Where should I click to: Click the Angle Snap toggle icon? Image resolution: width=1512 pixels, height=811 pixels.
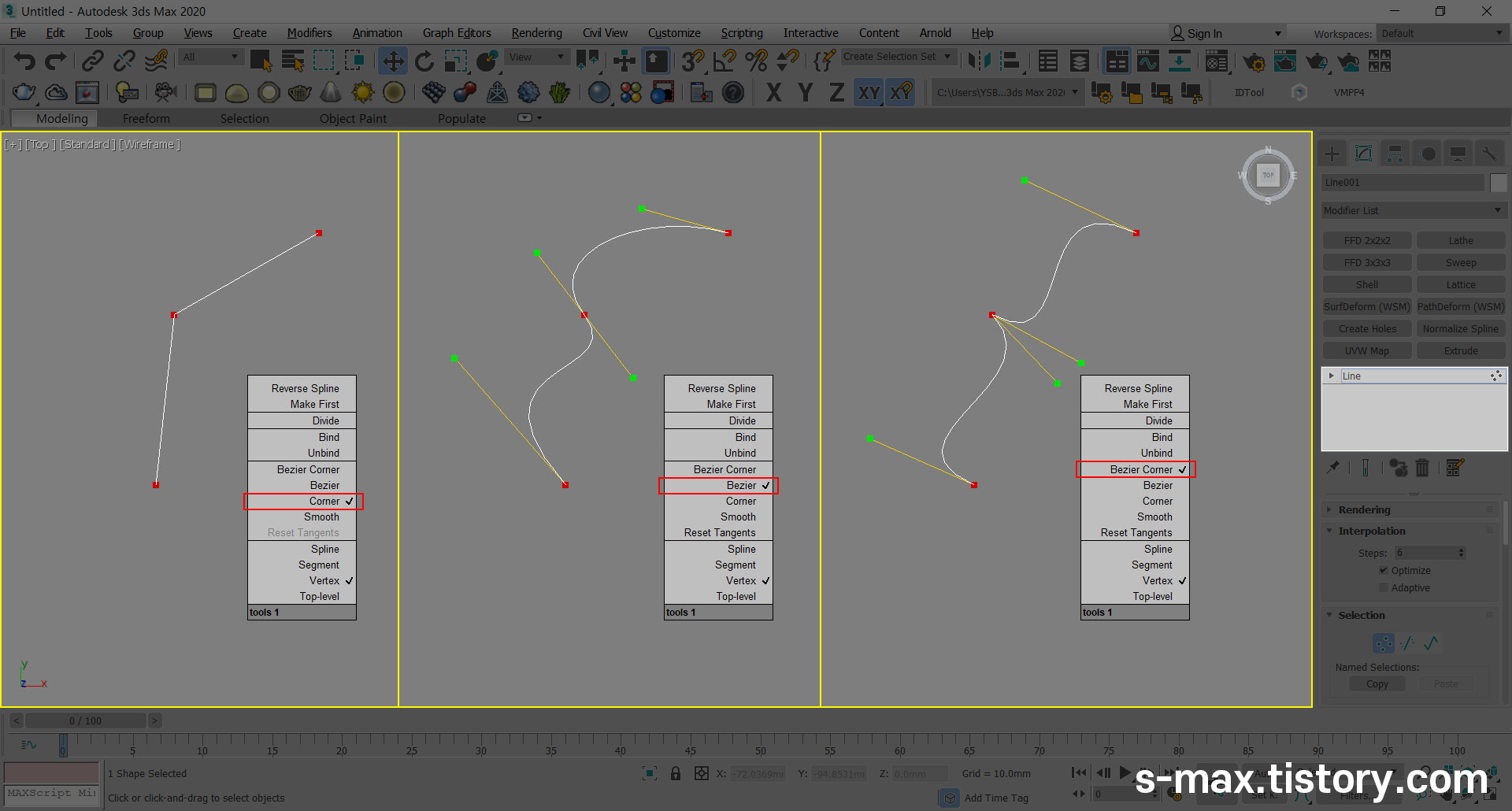click(x=724, y=61)
